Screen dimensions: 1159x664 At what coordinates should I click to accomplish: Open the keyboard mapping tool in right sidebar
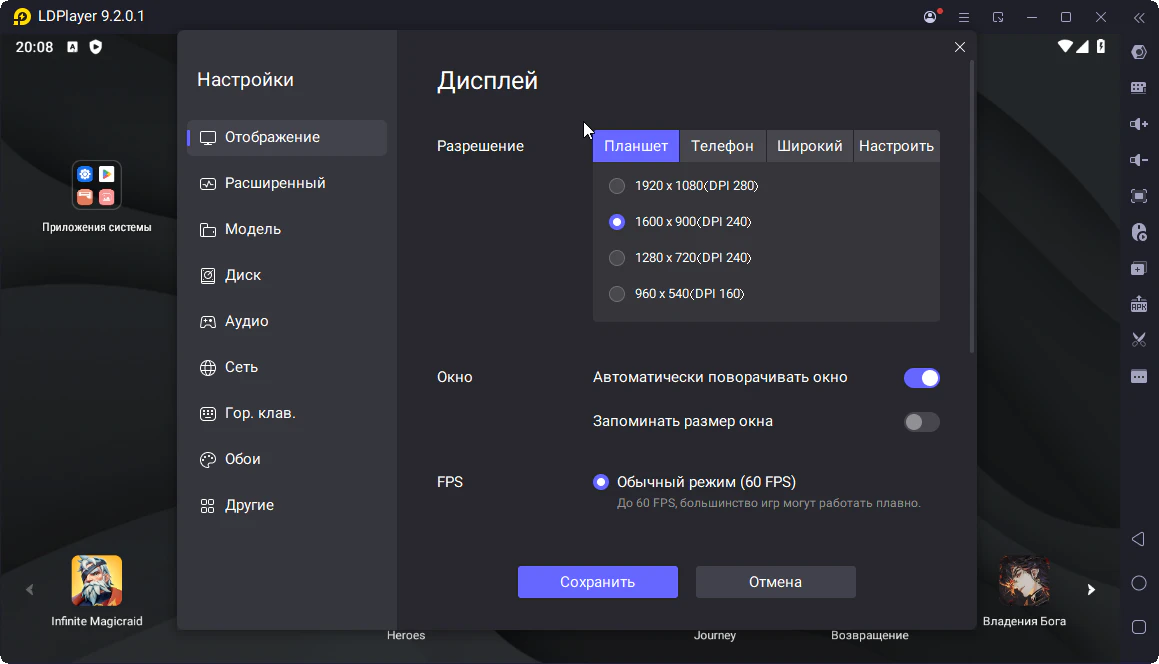1138,88
